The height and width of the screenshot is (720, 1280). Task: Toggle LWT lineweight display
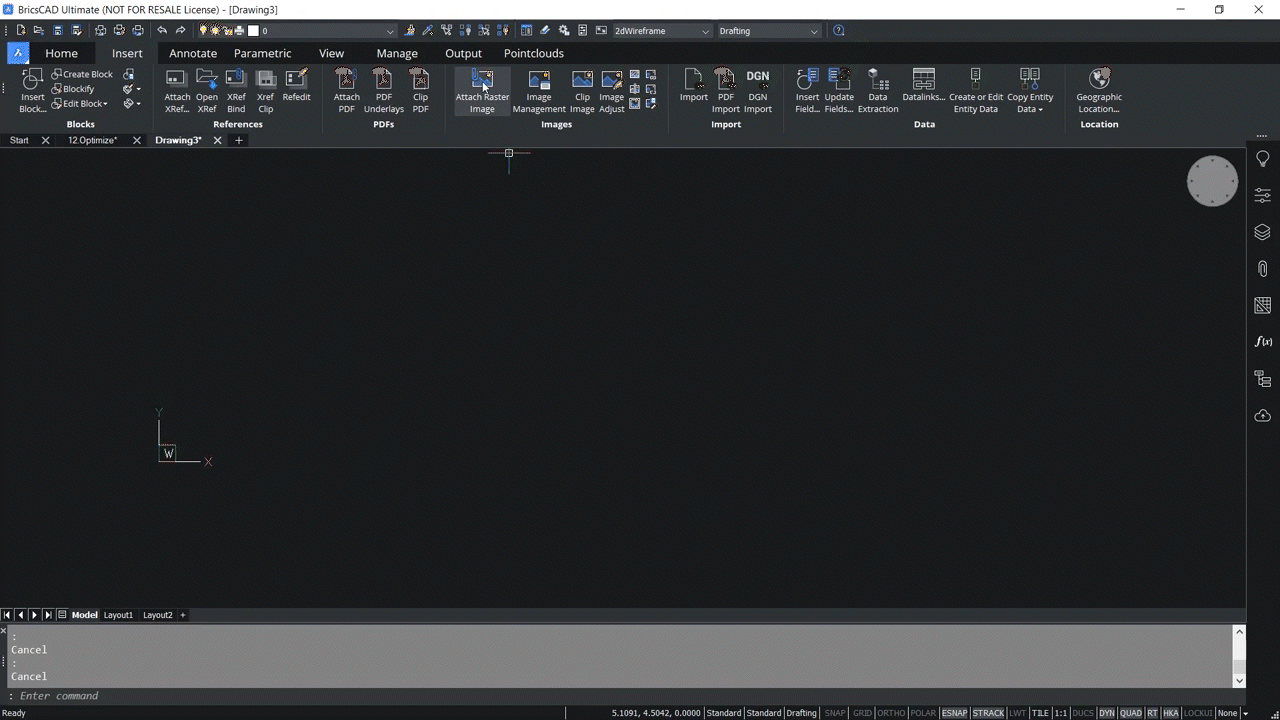[1018, 713]
